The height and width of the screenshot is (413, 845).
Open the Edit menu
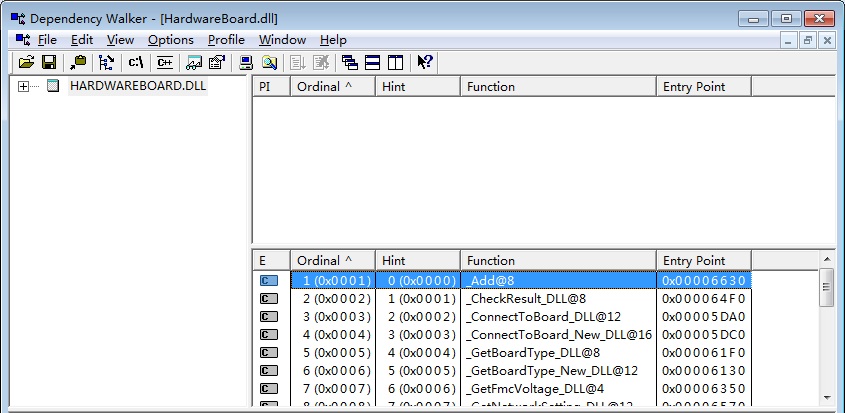click(82, 40)
